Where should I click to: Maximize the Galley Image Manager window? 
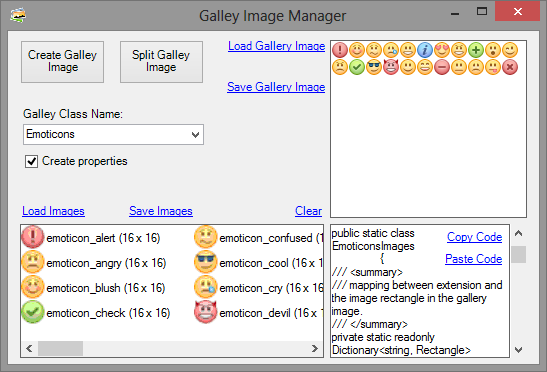coord(482,12)
